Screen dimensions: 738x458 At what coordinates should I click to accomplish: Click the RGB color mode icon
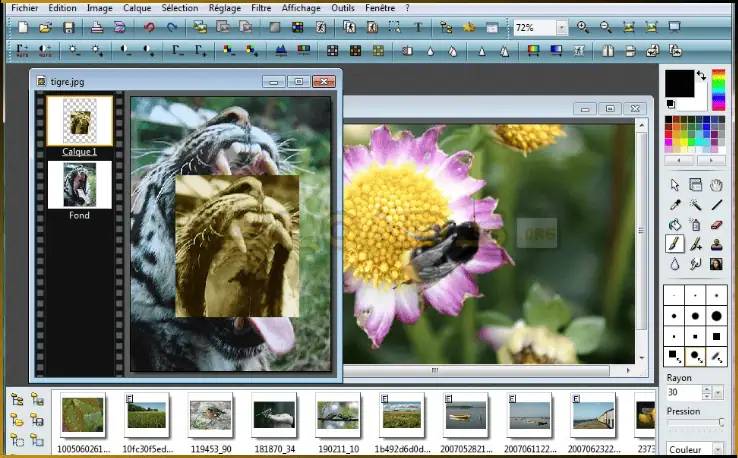297,27
